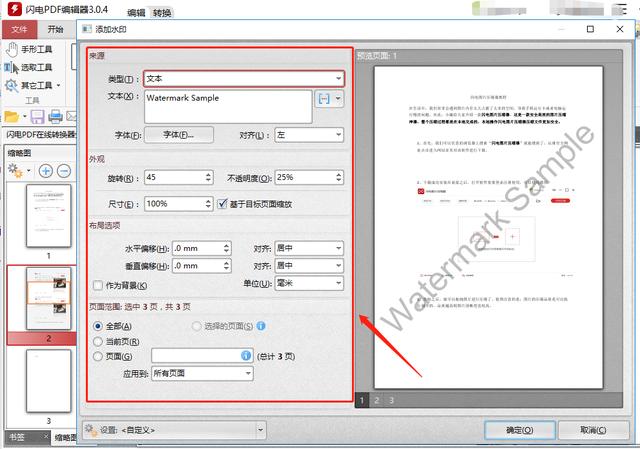640x449 pixels.
Task: Click the email envelope icon in toolbar
Action: coord(71,117)
